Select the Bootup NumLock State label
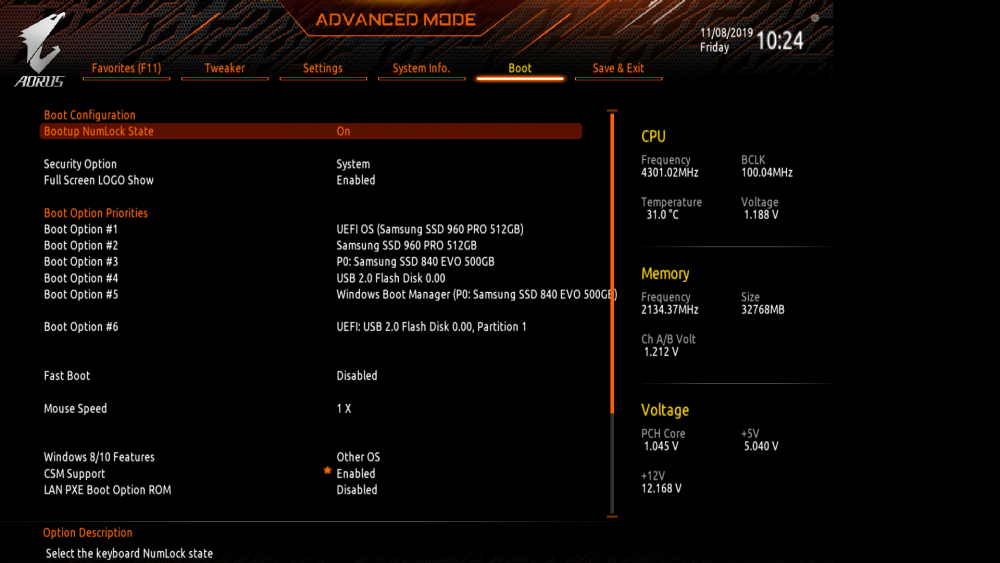Viewport: 1000px width, 563px height. pos(98,131)
